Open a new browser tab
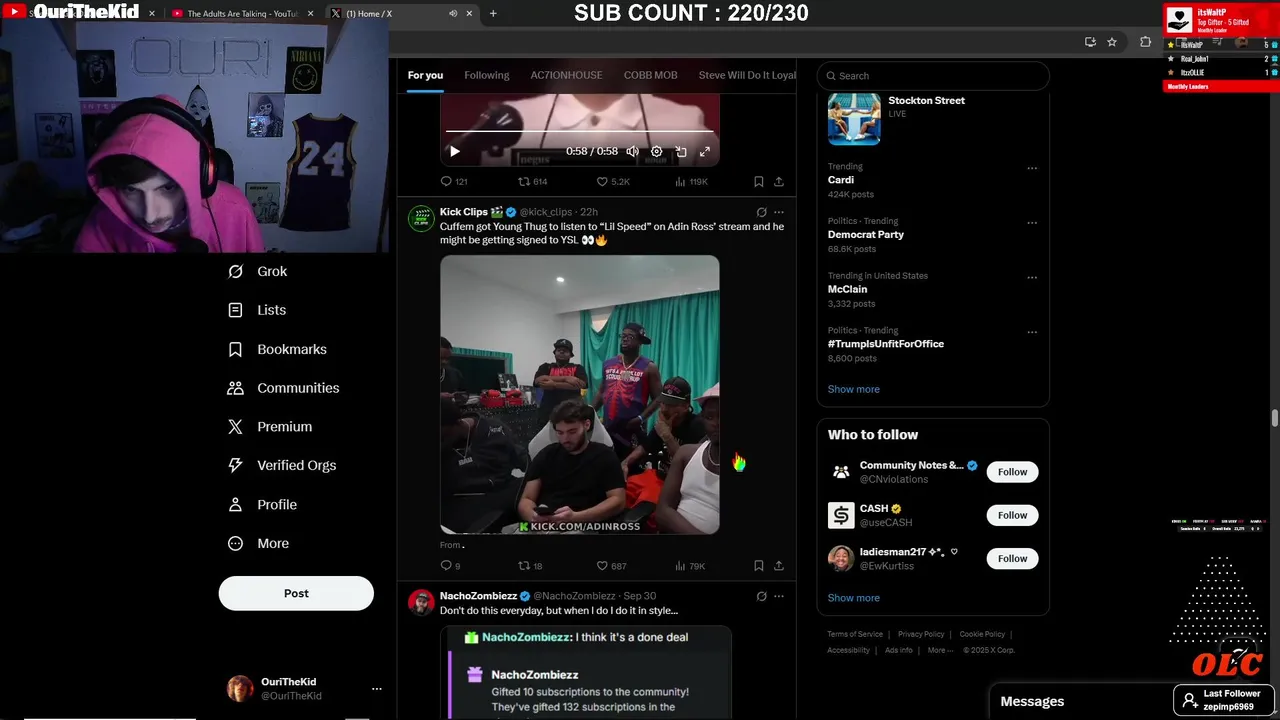 coord(493,13)
